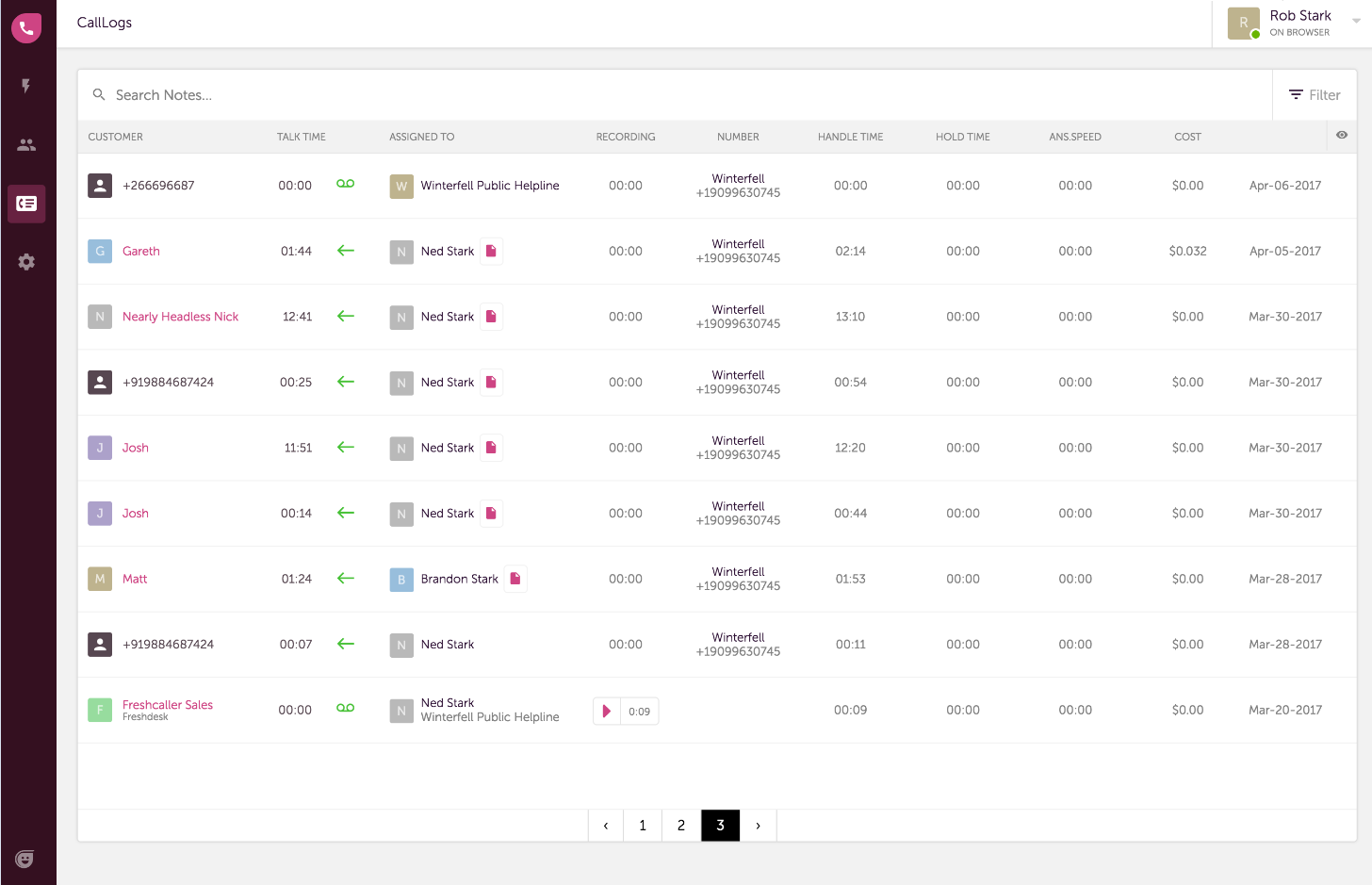Open the lightning bolt dashboard icon
The image size is (1372, 885).
point(26,86)
